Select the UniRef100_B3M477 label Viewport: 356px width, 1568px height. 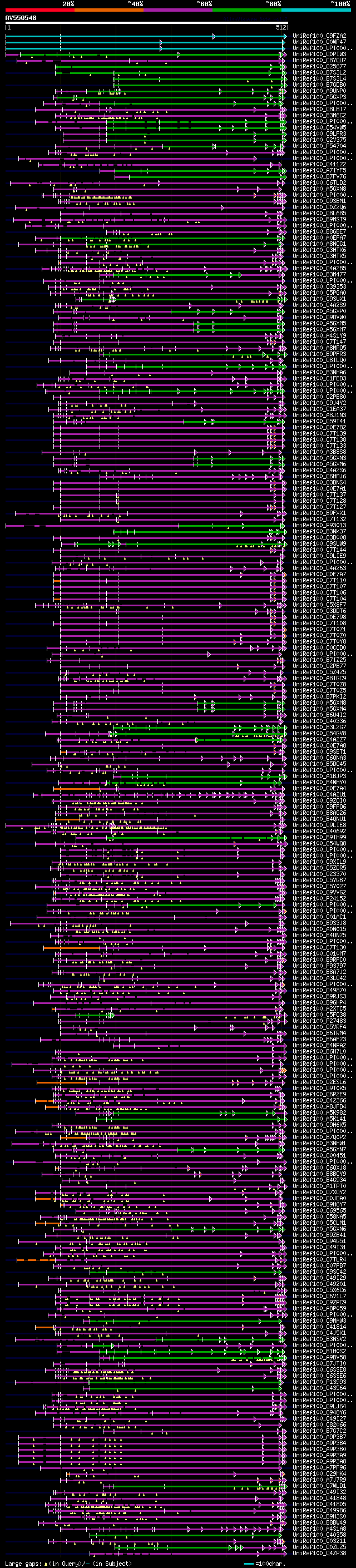click(319, 275)
